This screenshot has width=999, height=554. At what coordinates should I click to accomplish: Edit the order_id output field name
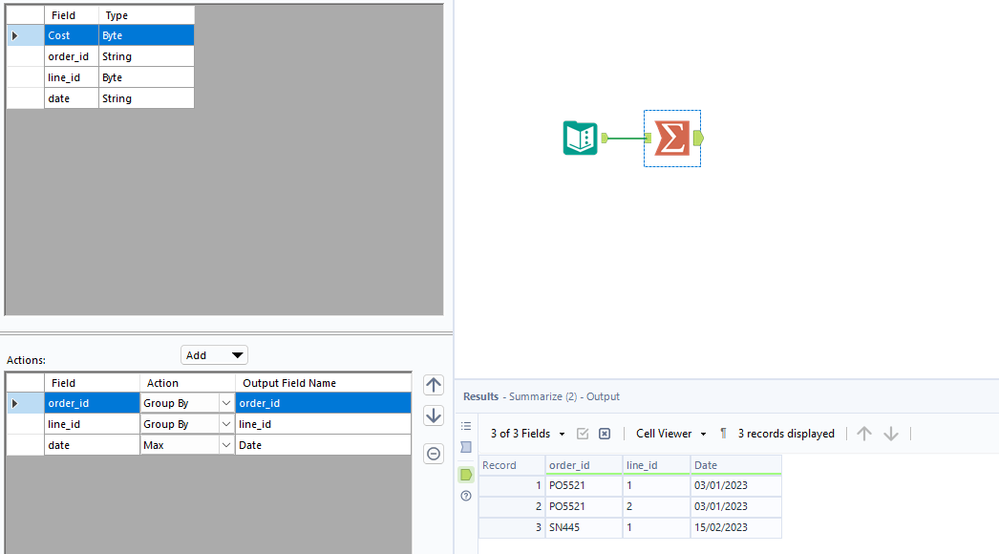(x=323, y=403)
